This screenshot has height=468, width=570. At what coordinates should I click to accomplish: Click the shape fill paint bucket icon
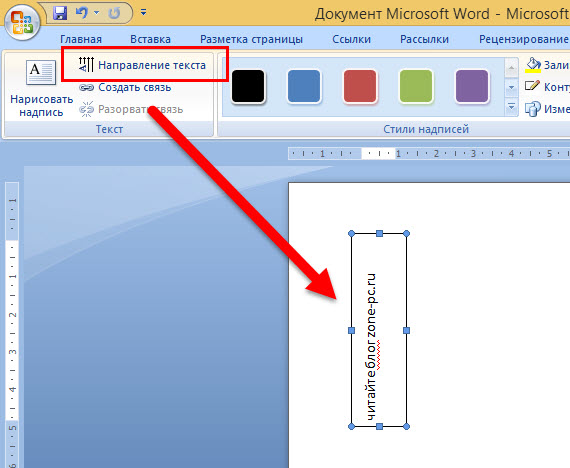[533, 65]
